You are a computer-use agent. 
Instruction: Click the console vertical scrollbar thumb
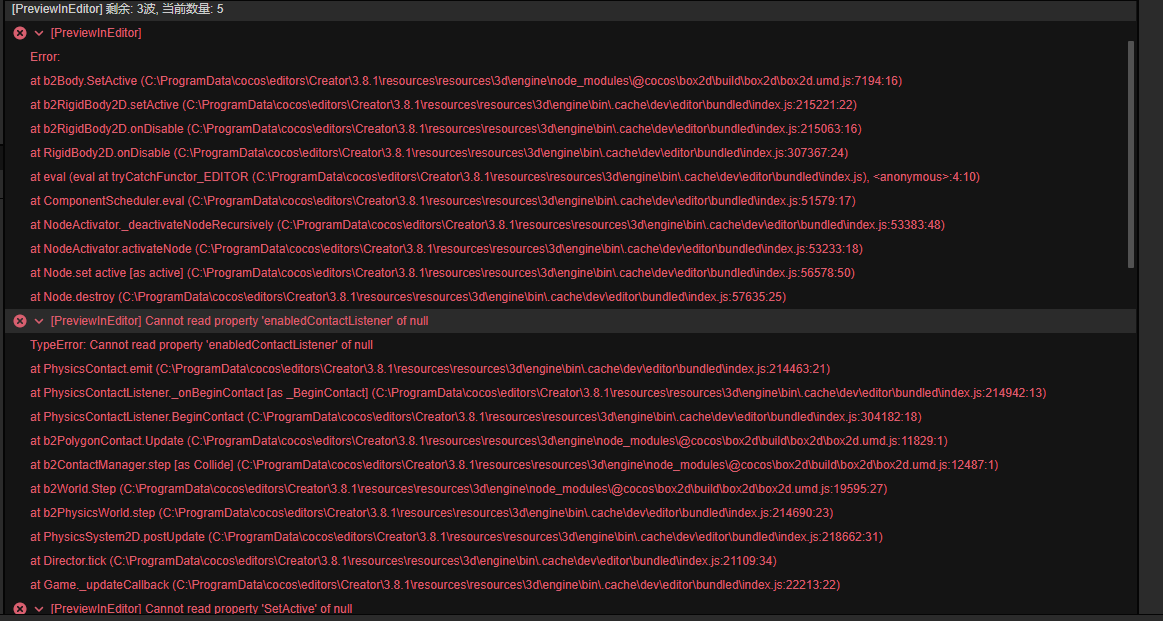tap(1130, 154)
